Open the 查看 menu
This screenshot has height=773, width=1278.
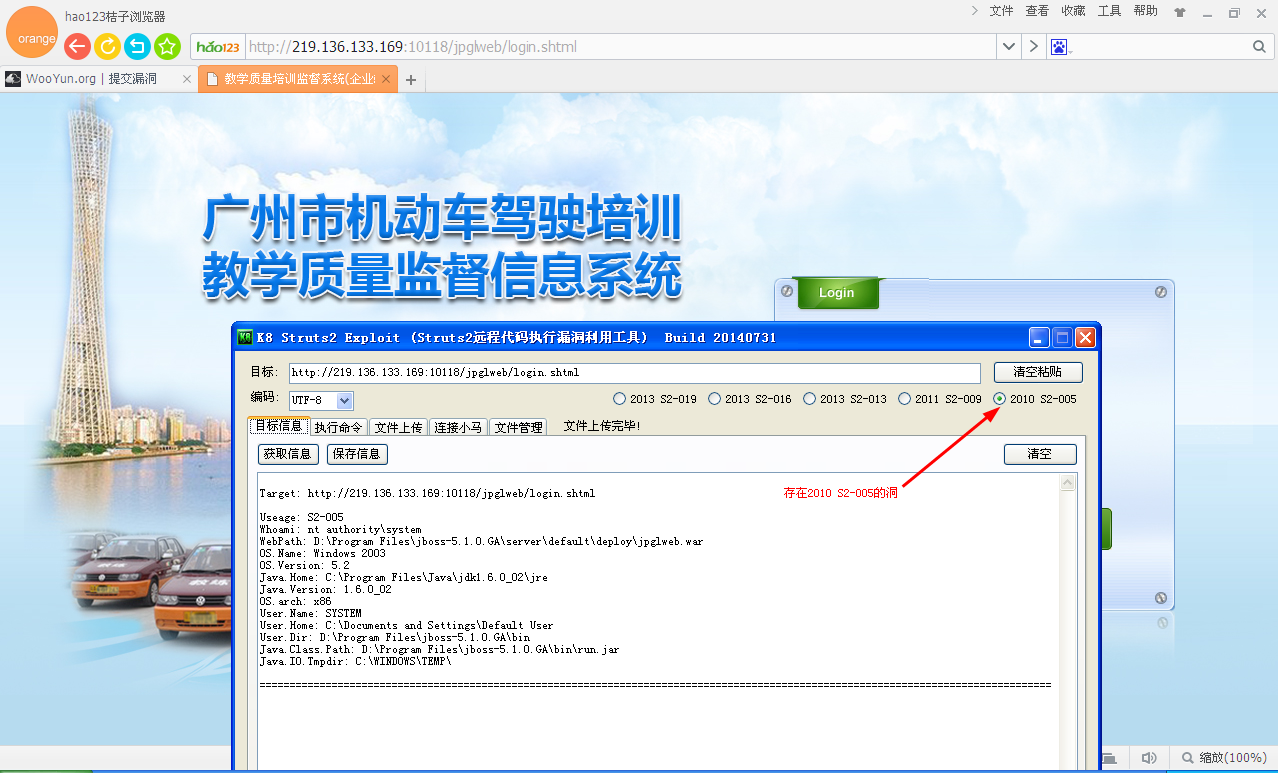[x=1037, y=11]
